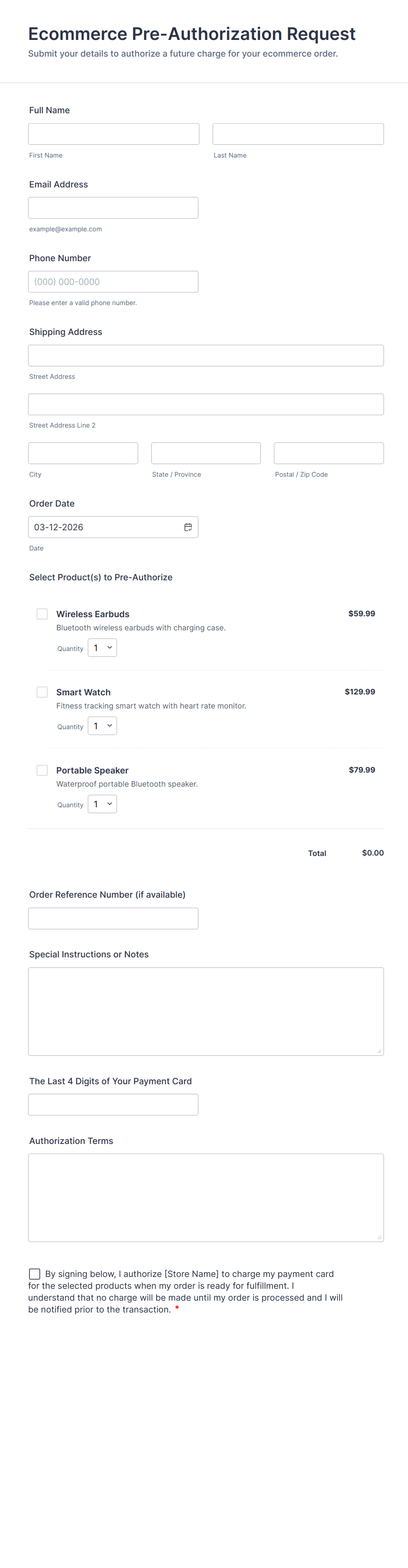Open Wireless Earbuds quantity dropdown

[x=102, y=647]
